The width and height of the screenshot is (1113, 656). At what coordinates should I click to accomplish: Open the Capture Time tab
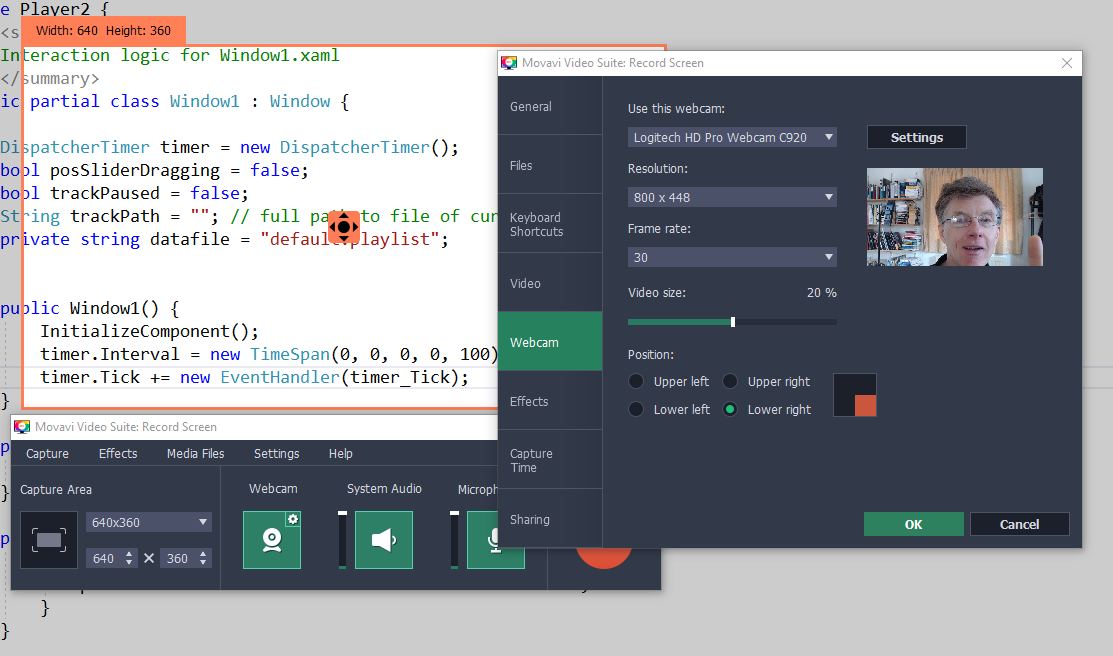tap(550, 460)
